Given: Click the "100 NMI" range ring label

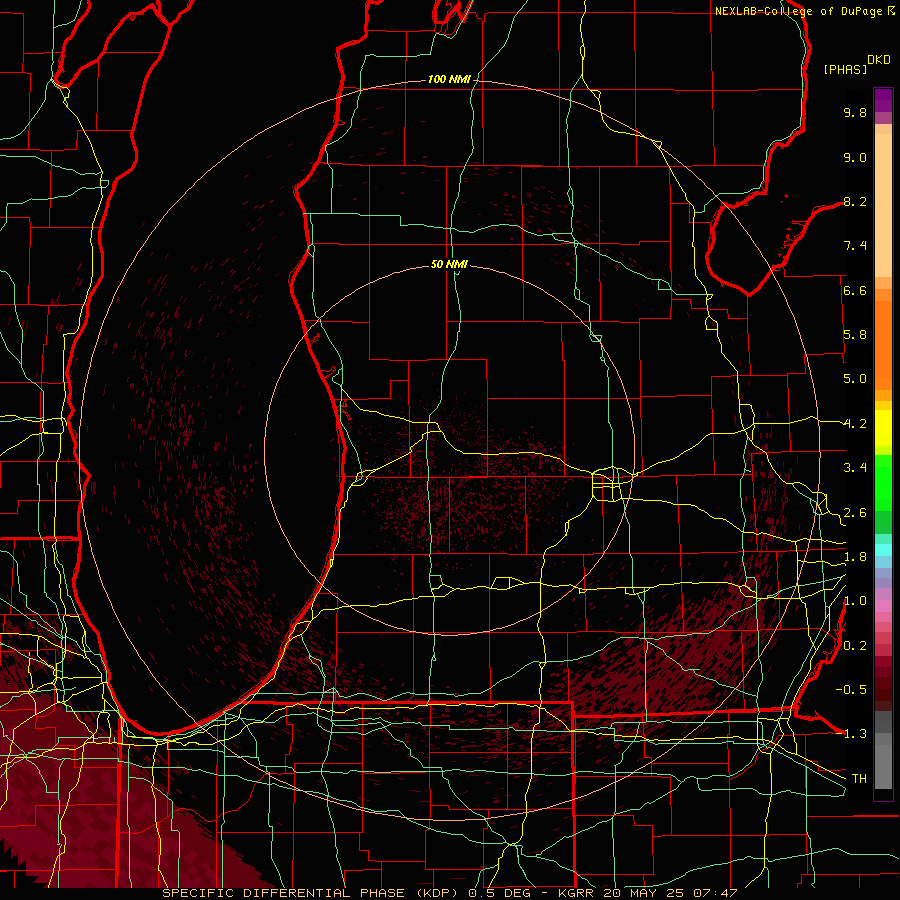Looking at the screenshot, I should (449, 79).
